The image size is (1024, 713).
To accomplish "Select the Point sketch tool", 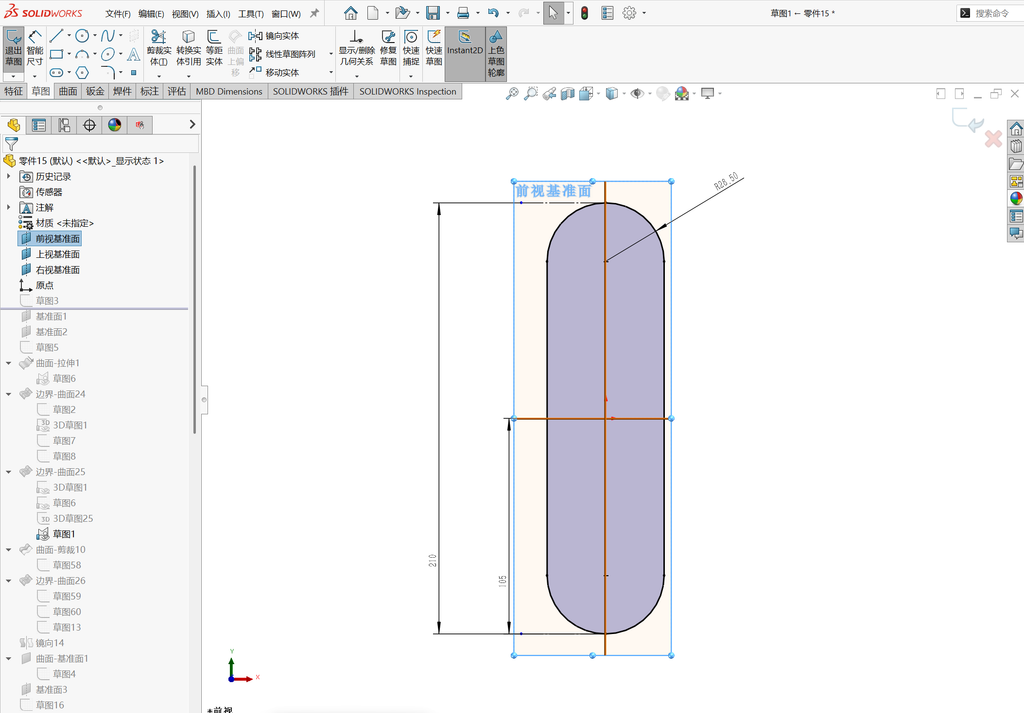I will coord(133,72).
